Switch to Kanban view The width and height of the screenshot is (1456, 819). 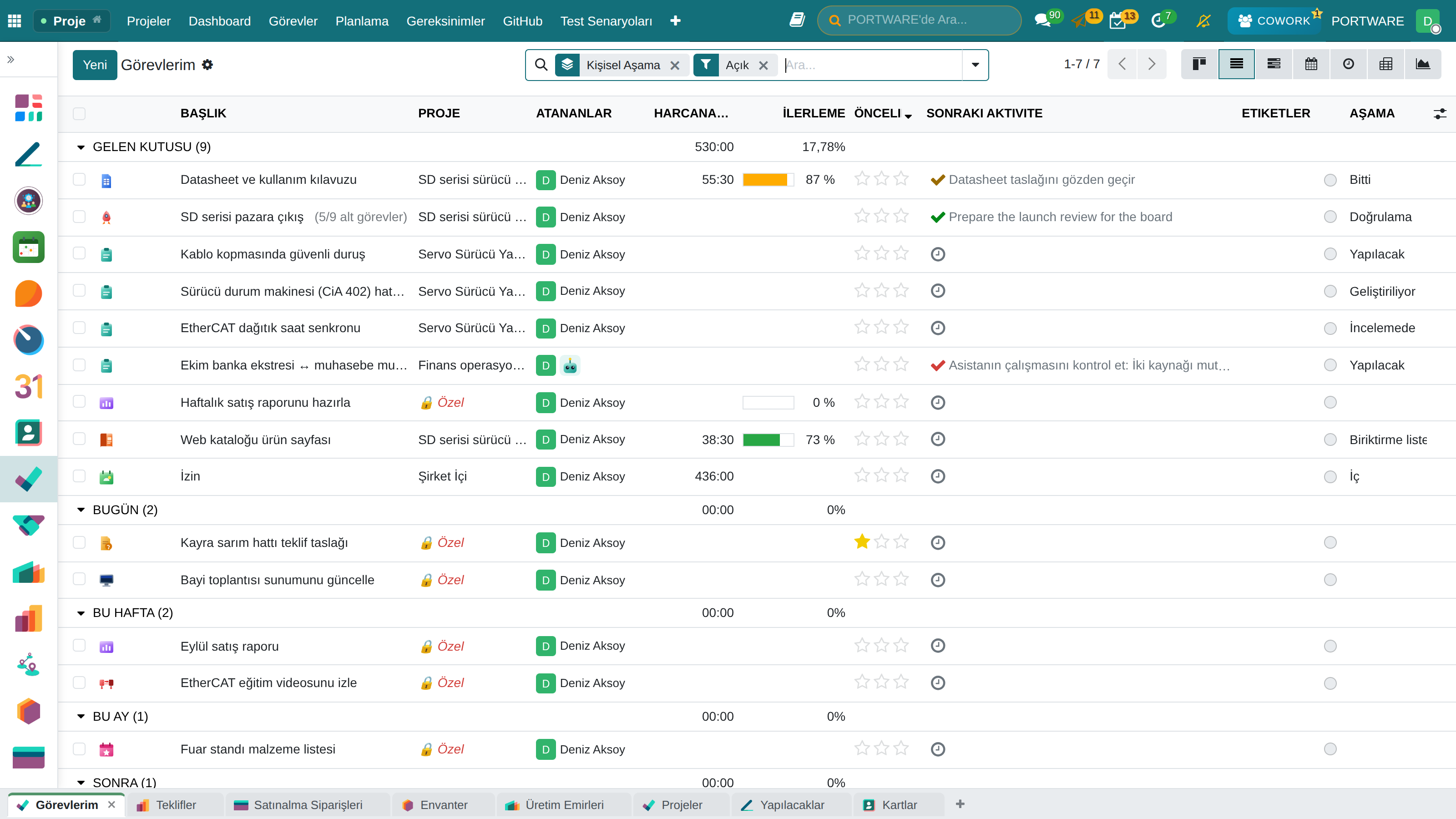tap(1199, 64)
